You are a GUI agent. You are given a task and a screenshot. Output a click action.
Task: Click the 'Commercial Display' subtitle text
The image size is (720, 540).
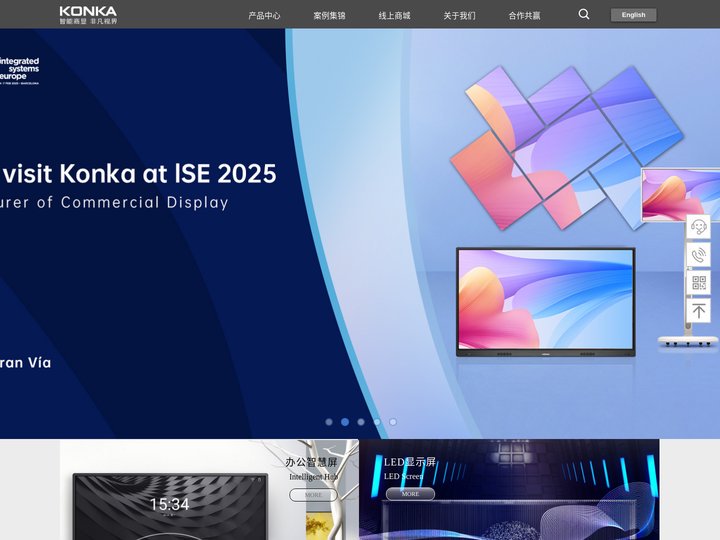pos(145,202)
